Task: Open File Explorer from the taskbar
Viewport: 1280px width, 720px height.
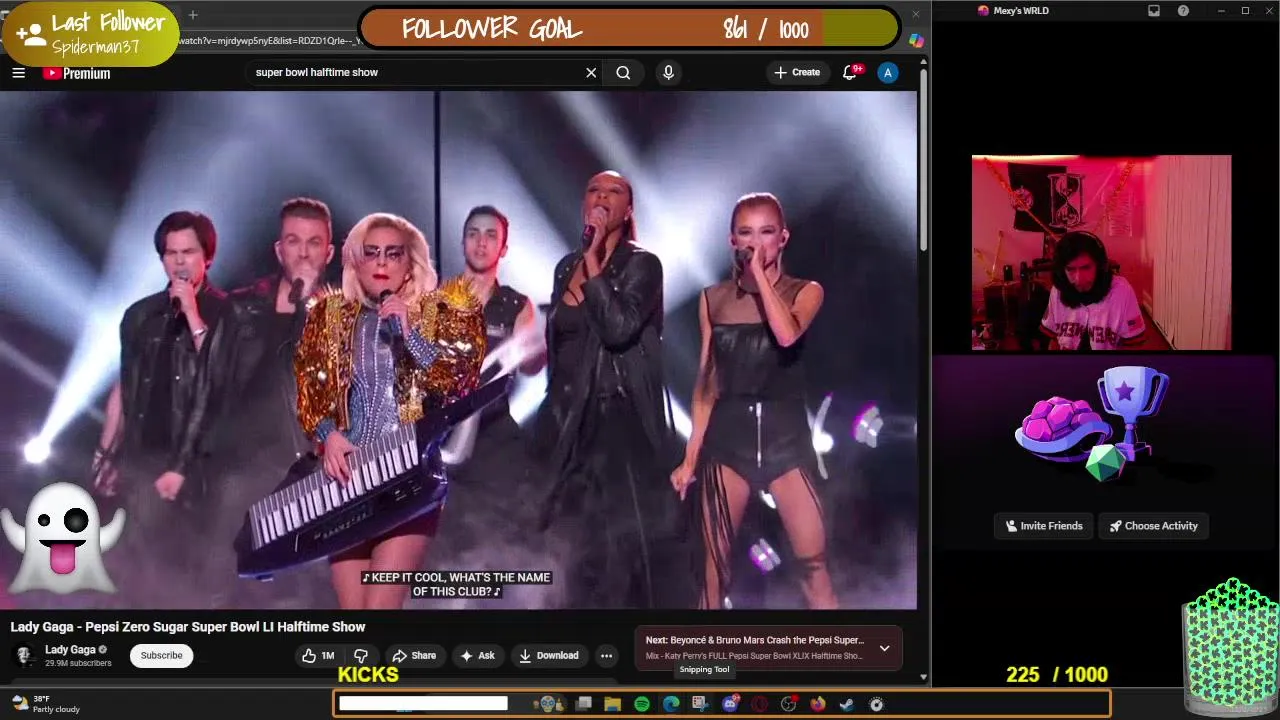Action: pos(612,704)
